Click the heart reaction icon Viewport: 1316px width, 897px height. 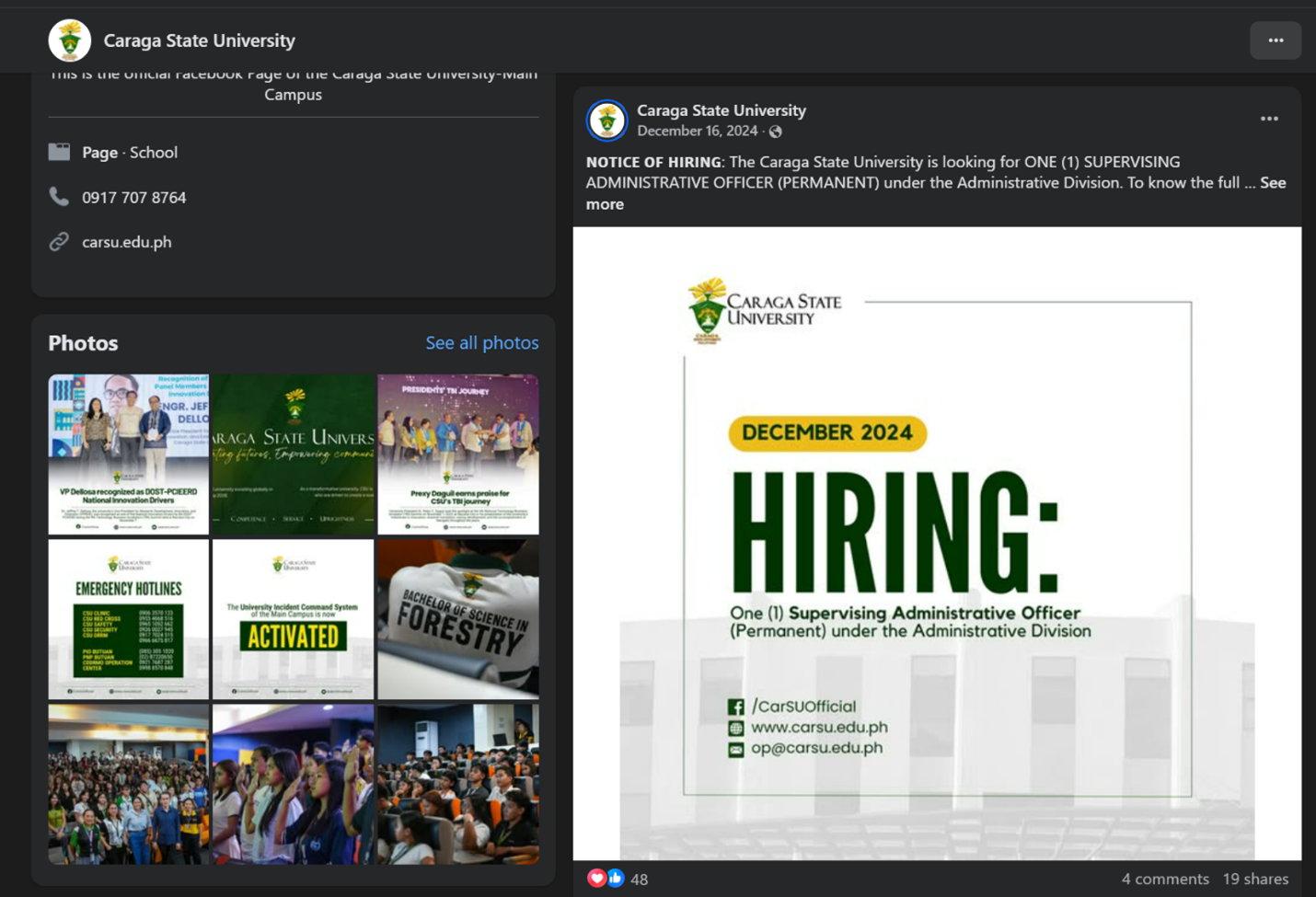(x=596, y=878)
